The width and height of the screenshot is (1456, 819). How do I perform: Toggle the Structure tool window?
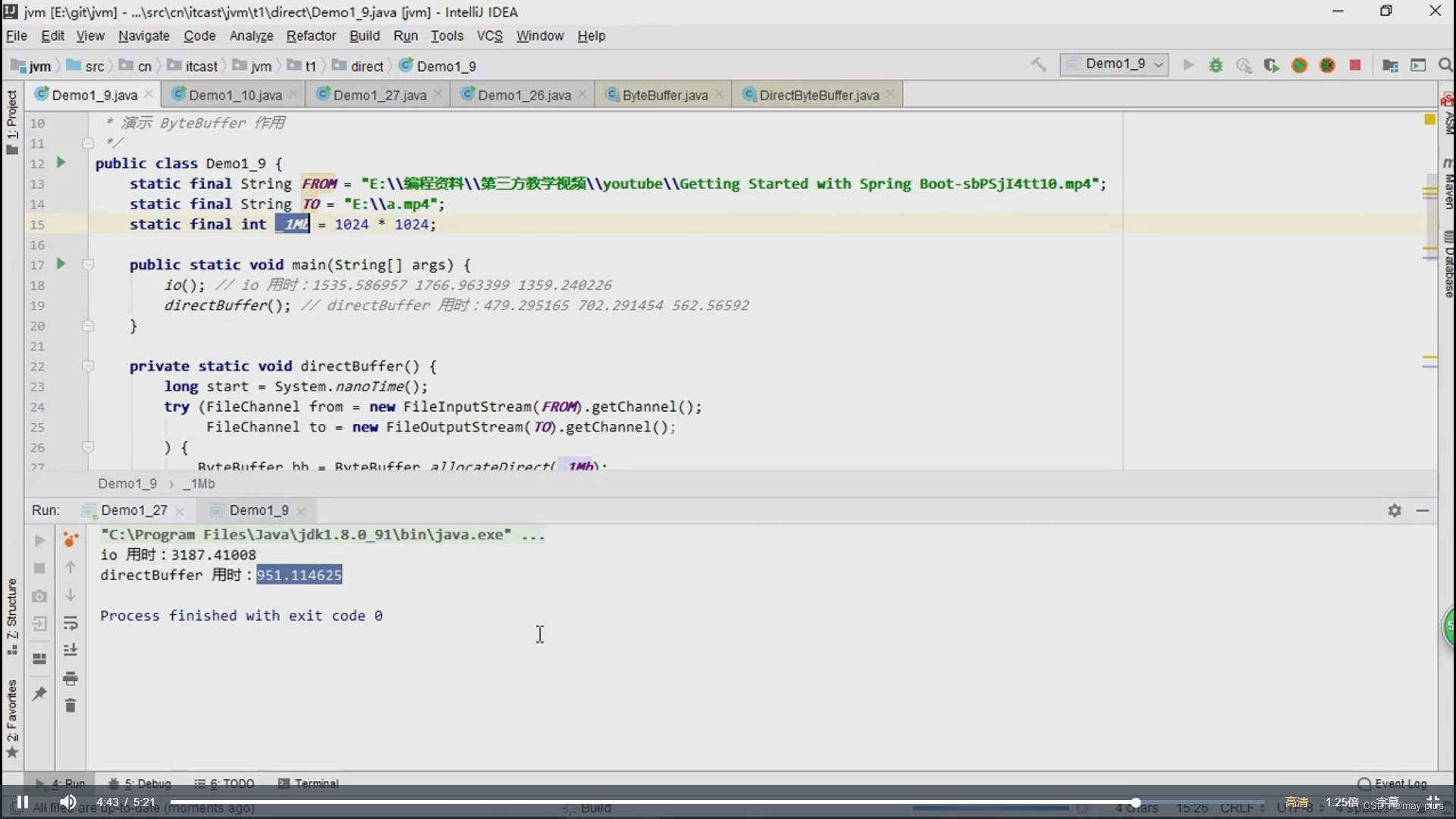pos(11,616)
